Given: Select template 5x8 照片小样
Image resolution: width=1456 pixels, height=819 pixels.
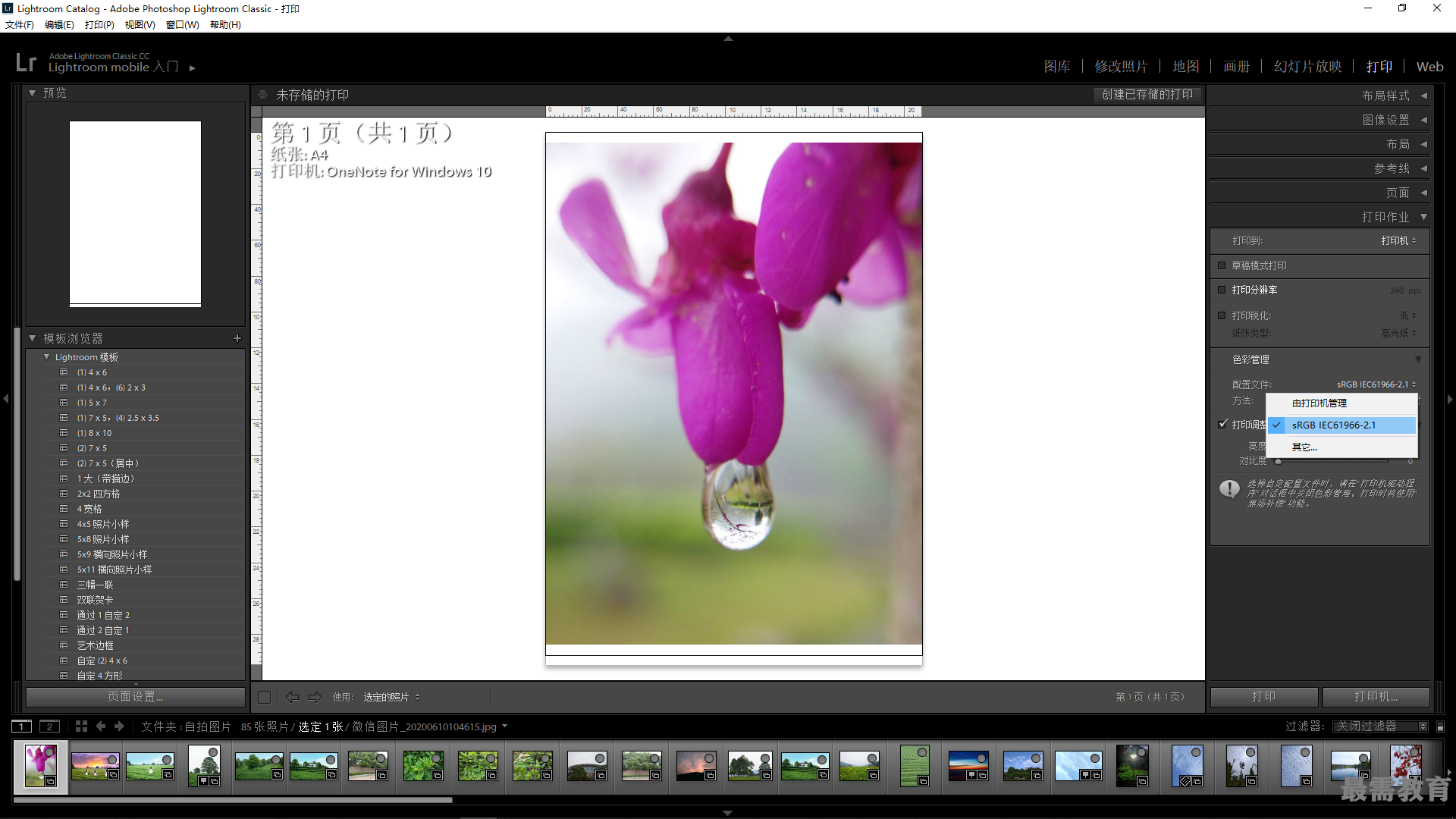Looking at the screenshot, I should pos(103,539).
